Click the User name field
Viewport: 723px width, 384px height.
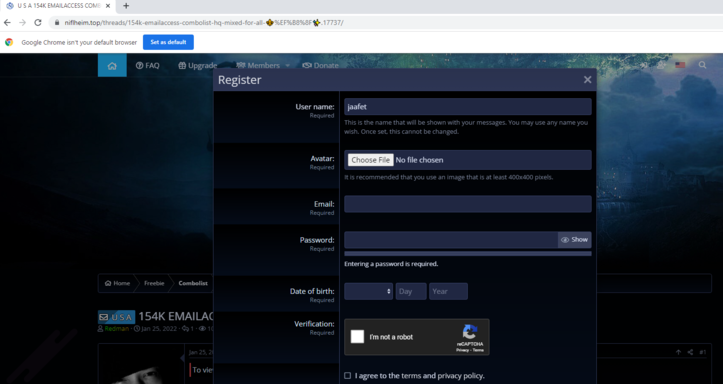[468, 106]
